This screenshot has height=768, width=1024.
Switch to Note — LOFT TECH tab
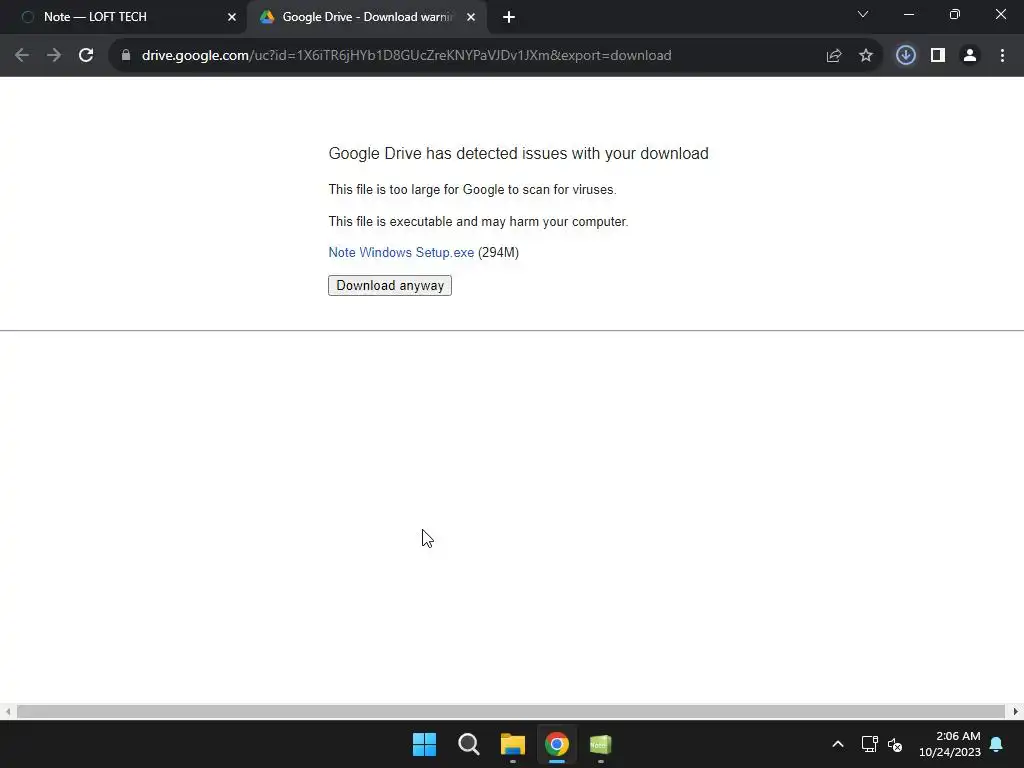coord(124,17)
